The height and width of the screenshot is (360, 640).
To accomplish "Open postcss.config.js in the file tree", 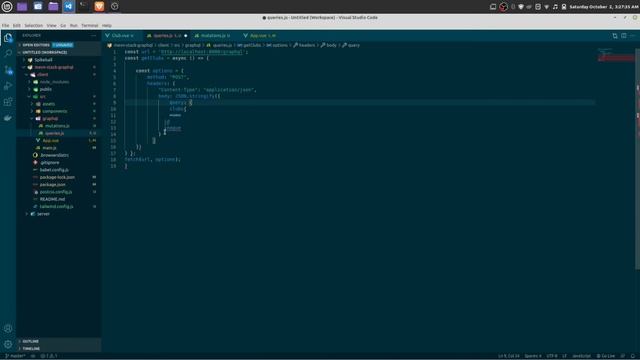I will click(58, 192).
